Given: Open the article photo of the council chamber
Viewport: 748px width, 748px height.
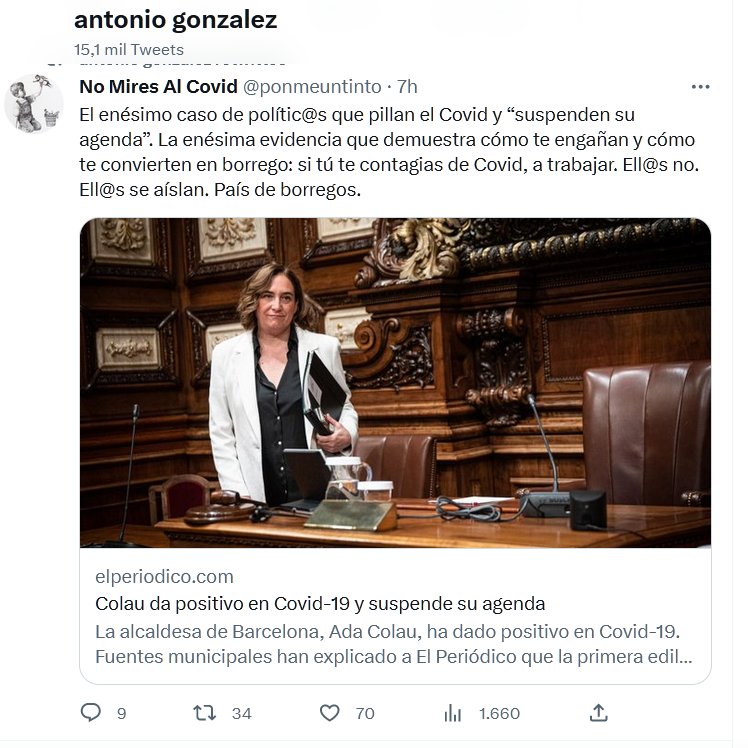Looking at the screenshot, I should [395, 383].
